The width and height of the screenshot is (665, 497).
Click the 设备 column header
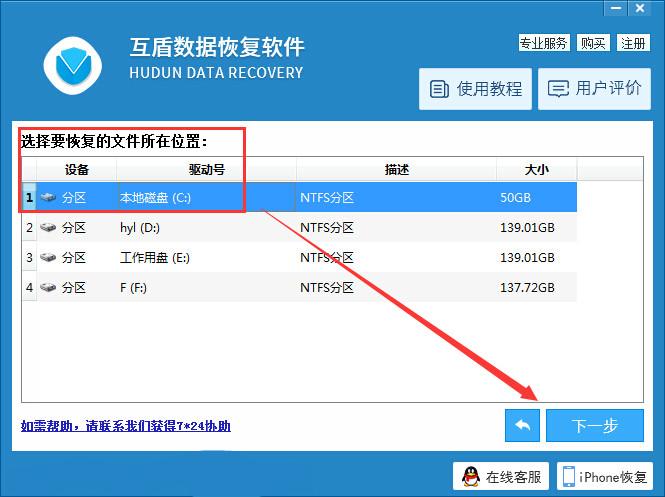pos(77,170)
